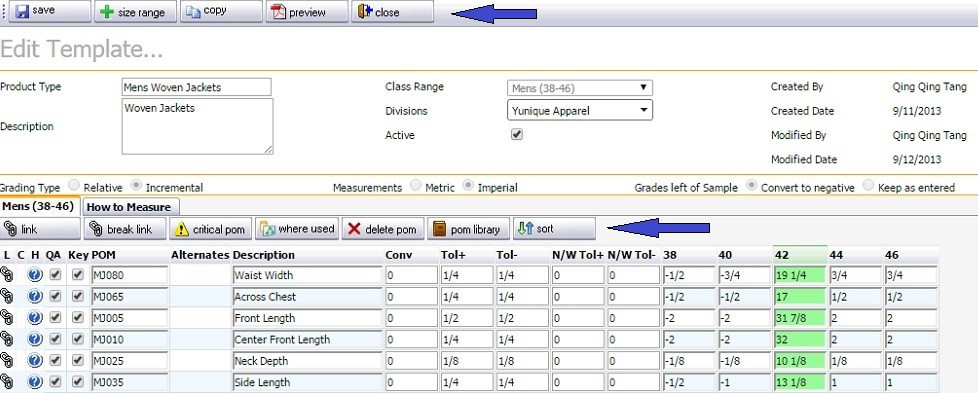Click size 38 field for Side Length
Screen dimensions: 978x393
[689, 382]
